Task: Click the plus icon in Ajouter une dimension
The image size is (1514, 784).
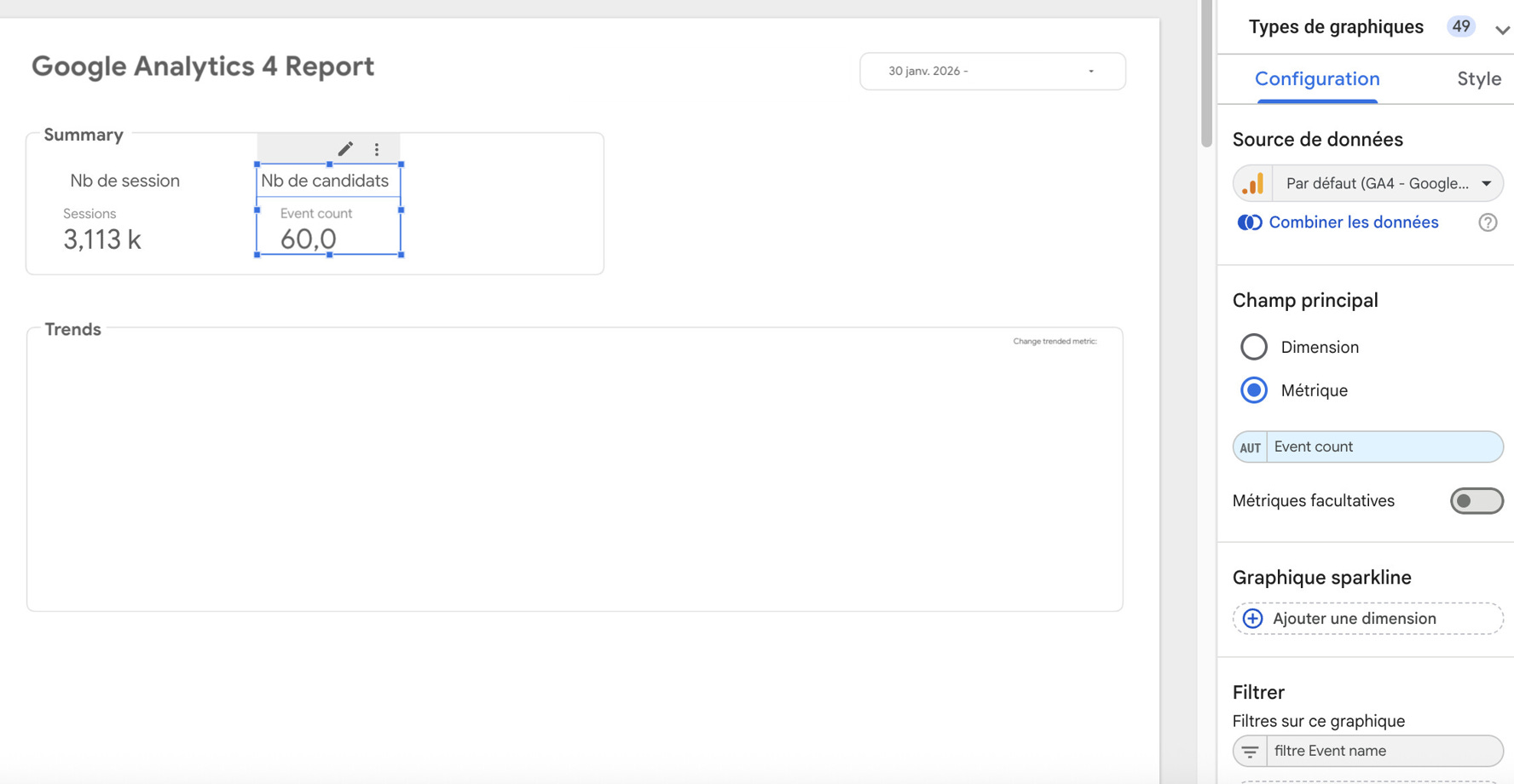Action: click(x=1252, y=619)
